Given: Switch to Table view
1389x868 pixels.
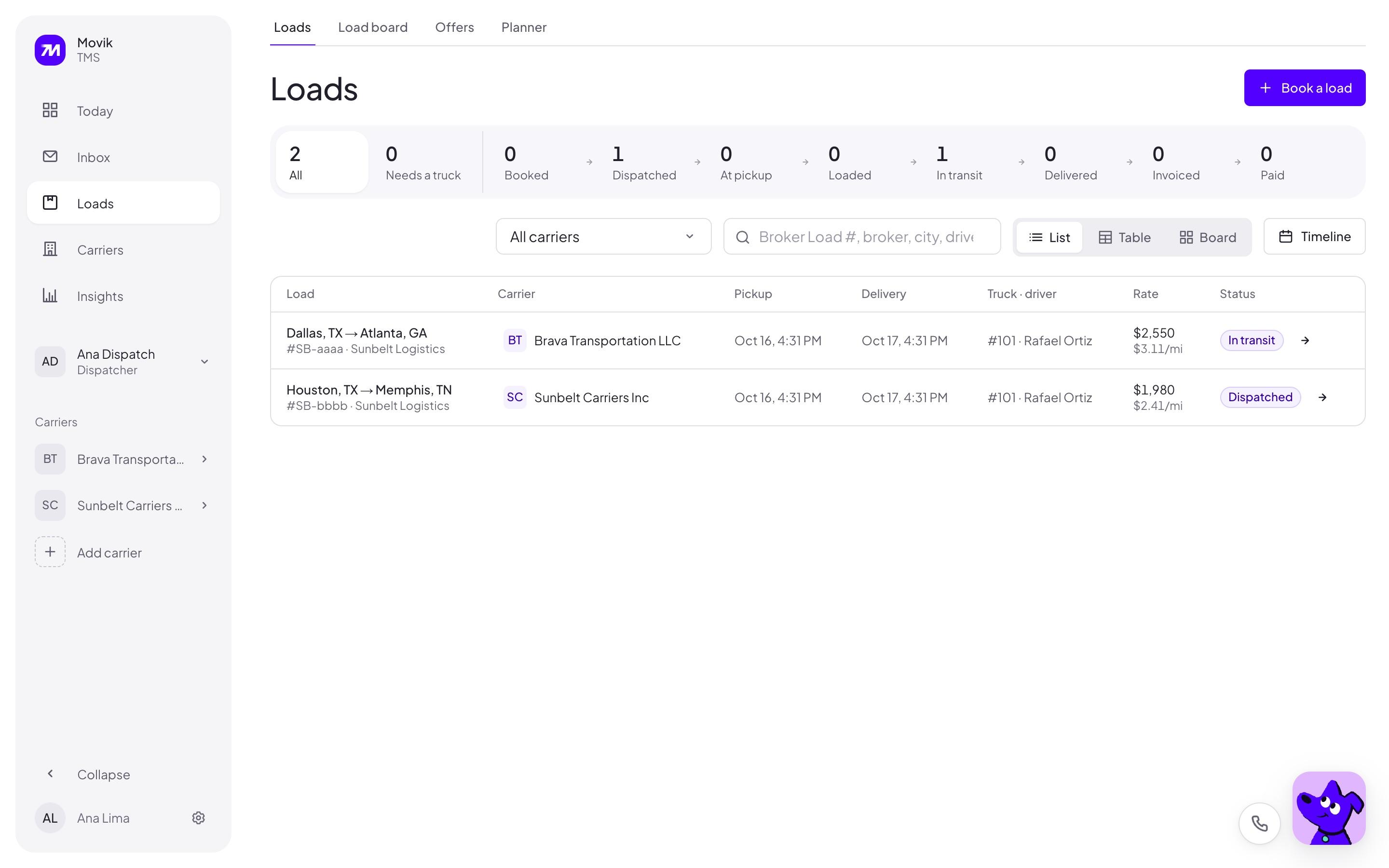Looking at the screenshot, I should click(1124, 237).
